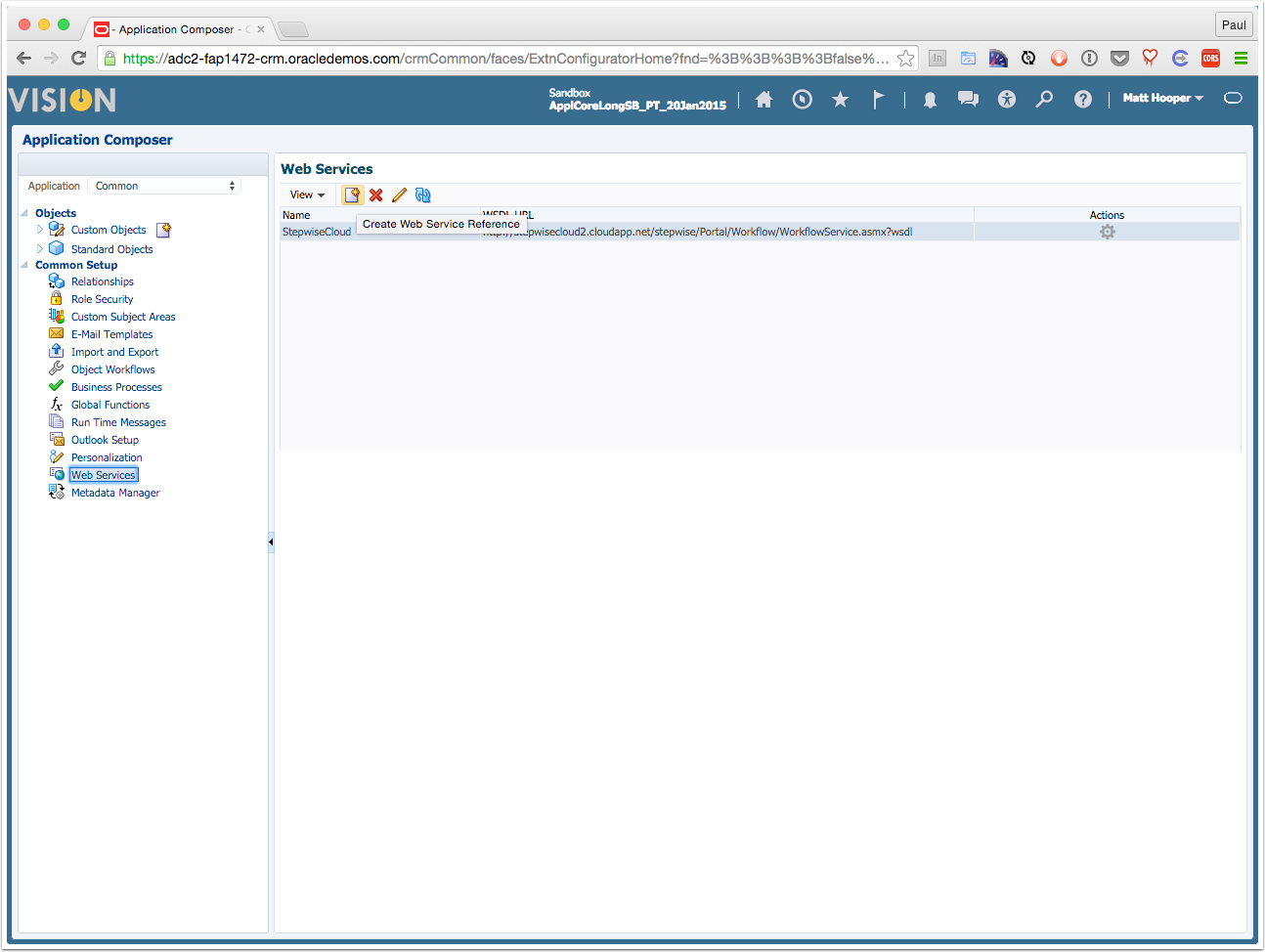Screen dimensions: 1265x952
Task: Open a new browser tab
Action: tap(293, 30)
